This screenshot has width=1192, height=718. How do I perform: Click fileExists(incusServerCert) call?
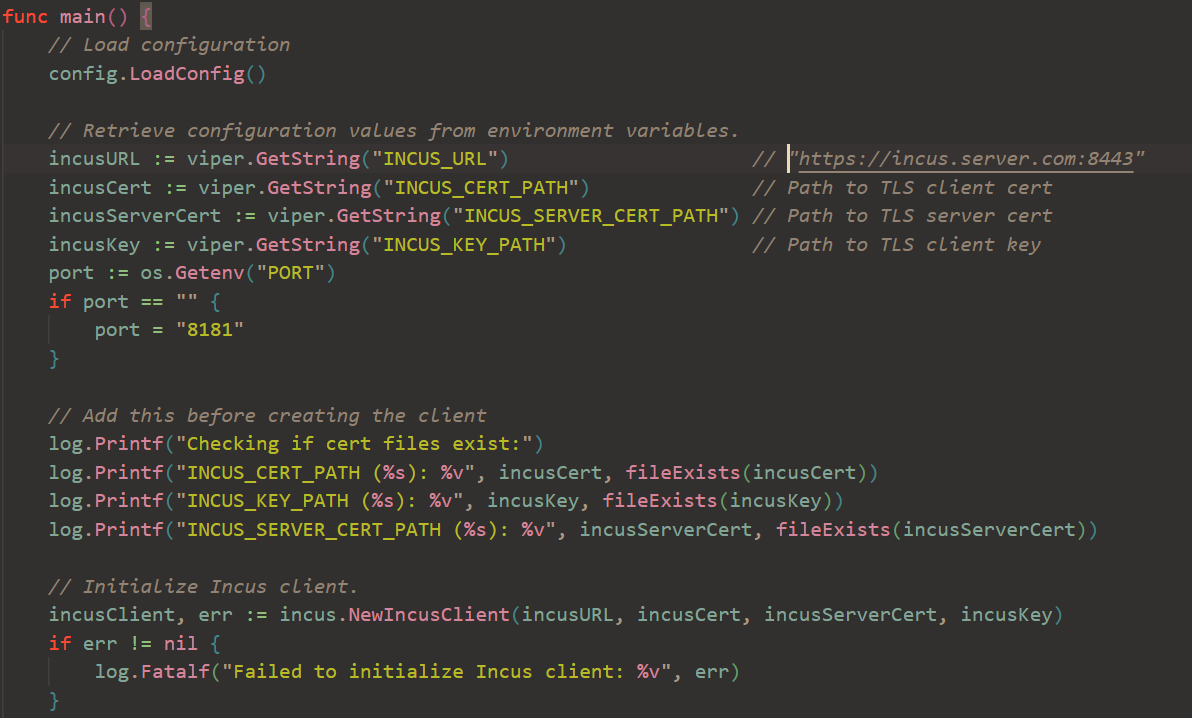click(x=931, y=530)
